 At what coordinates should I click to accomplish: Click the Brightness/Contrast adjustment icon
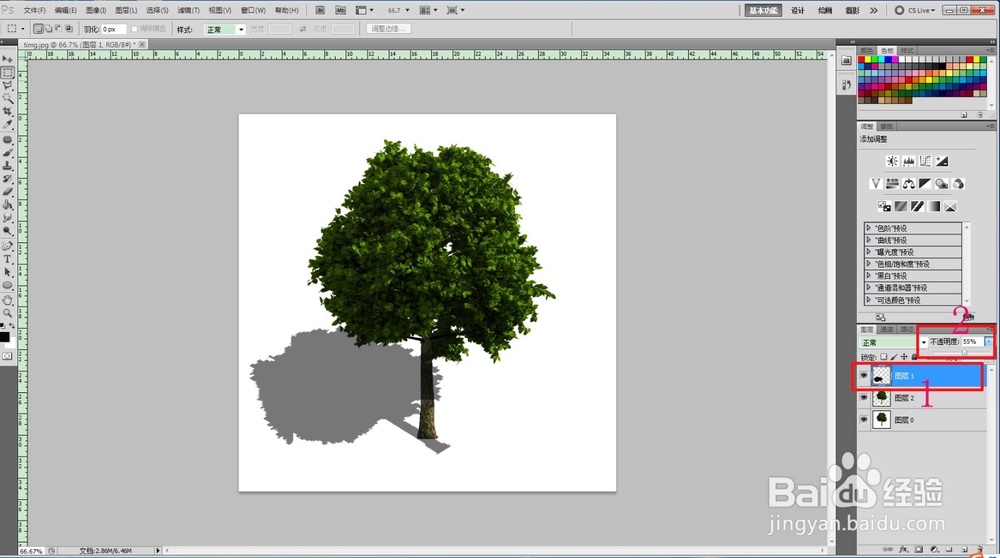click(x=892, y=161)
